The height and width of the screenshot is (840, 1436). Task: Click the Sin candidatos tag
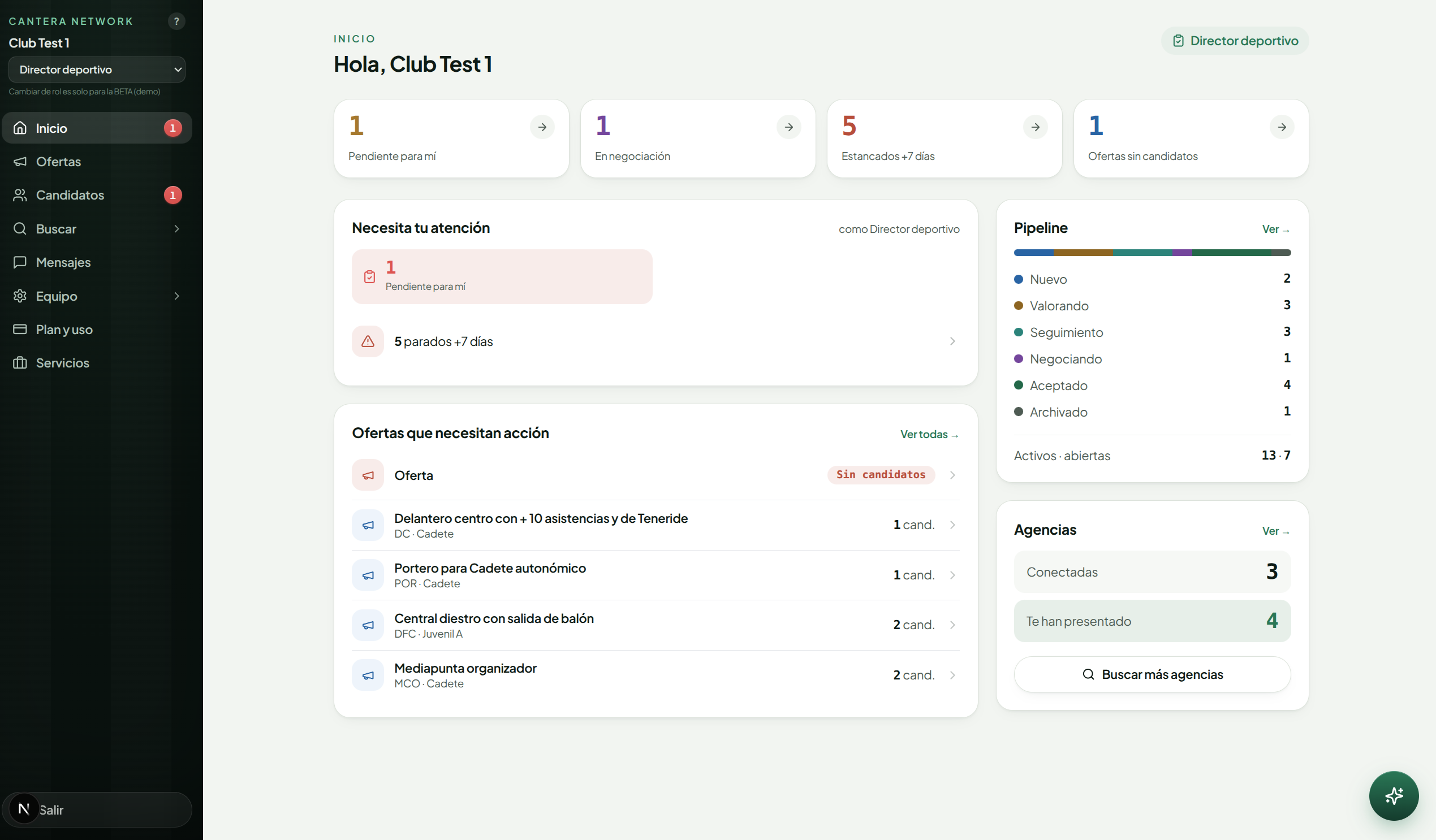(x=881, y=474)
